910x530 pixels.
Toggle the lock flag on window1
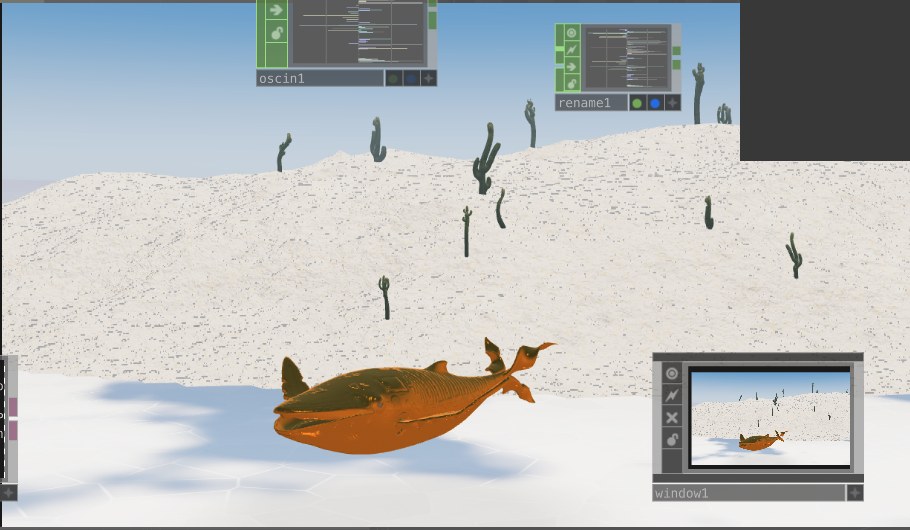pos(672,439)
